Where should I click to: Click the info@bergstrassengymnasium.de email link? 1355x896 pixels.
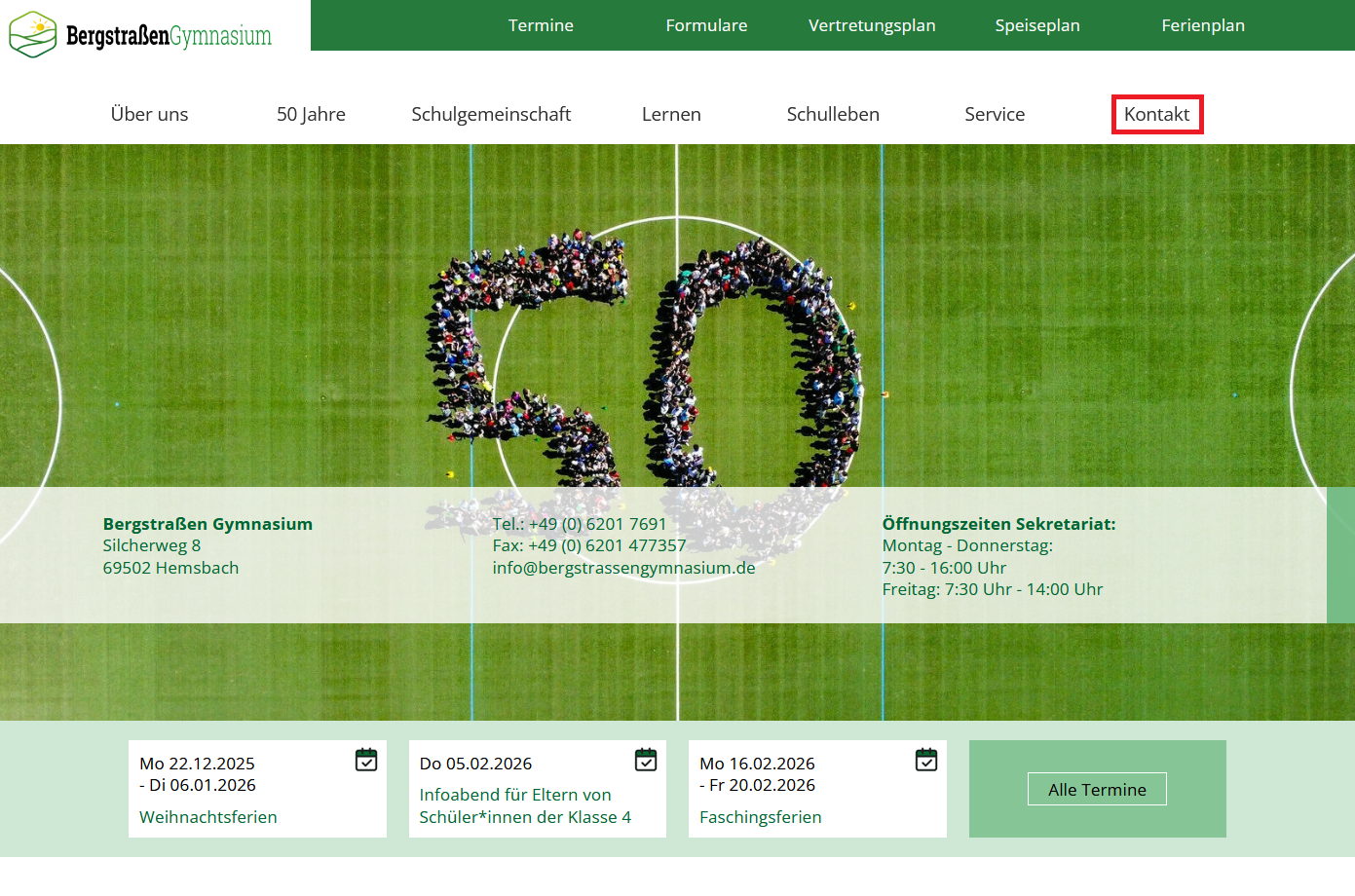coord(623,568)
